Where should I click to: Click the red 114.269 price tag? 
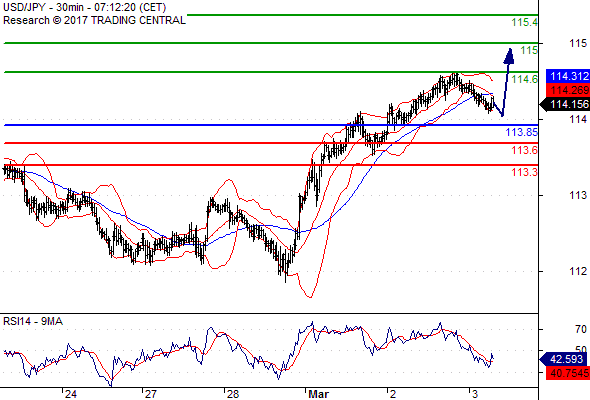(568, 90)
